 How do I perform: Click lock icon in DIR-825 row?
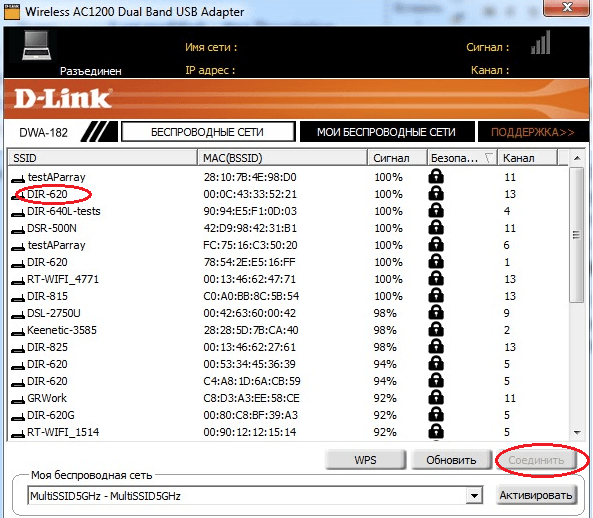tap(436, 347)
